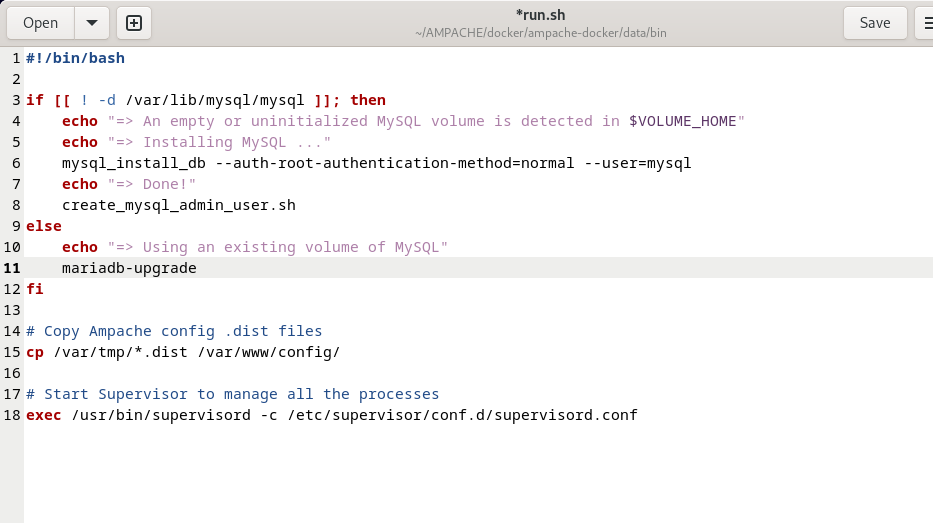Click the Copy Ampache config comment
933x523 pixels.
coord(174,331)
